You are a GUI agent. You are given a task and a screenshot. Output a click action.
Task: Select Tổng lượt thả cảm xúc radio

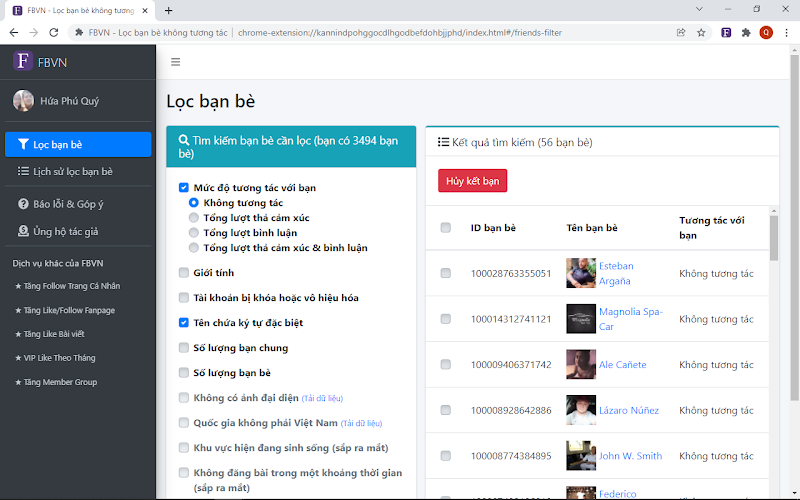click(193, 217)
